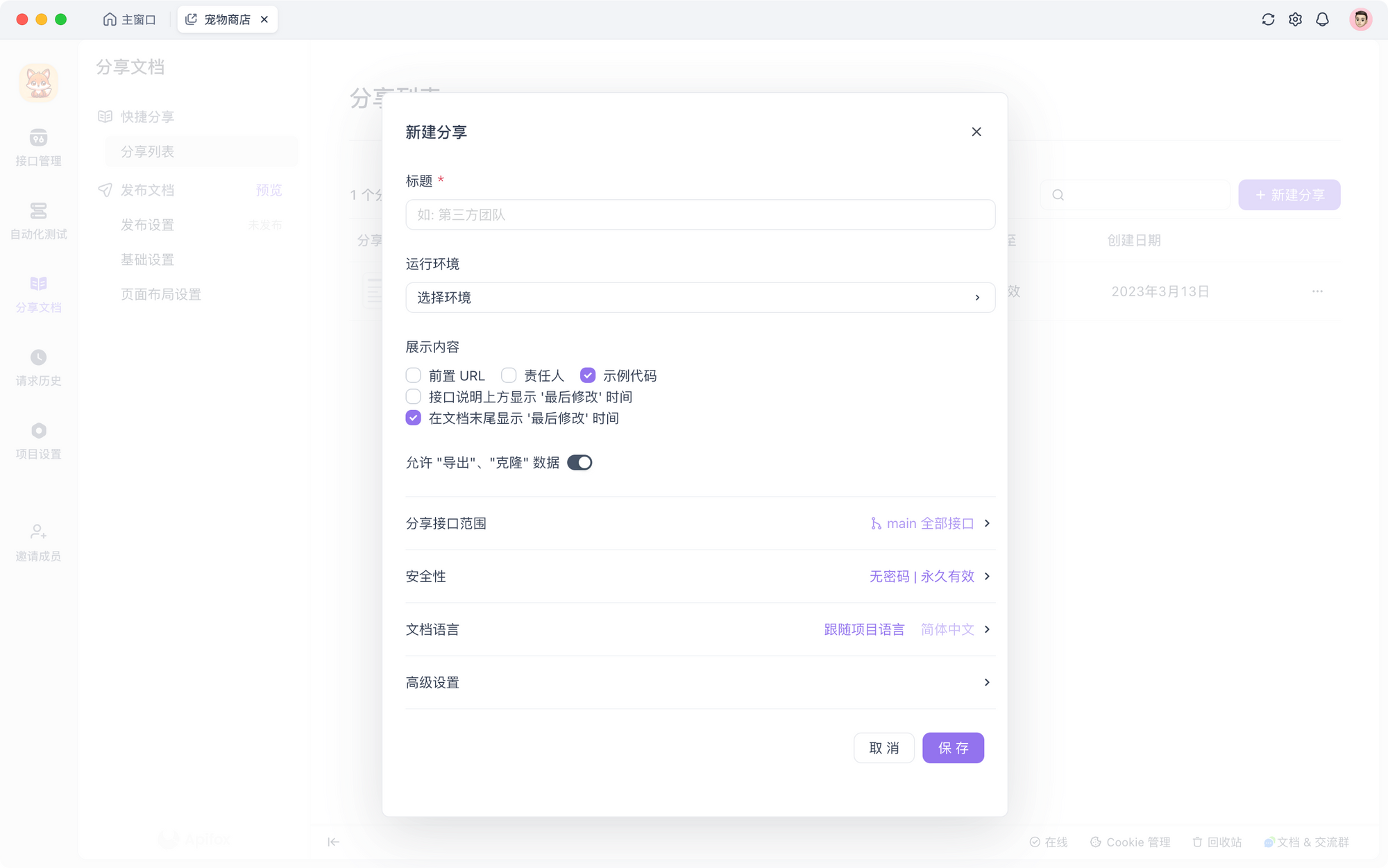Click the home icon of the 主窗口 tab
Screen dimensions: 1388x868
click(110, 19)
